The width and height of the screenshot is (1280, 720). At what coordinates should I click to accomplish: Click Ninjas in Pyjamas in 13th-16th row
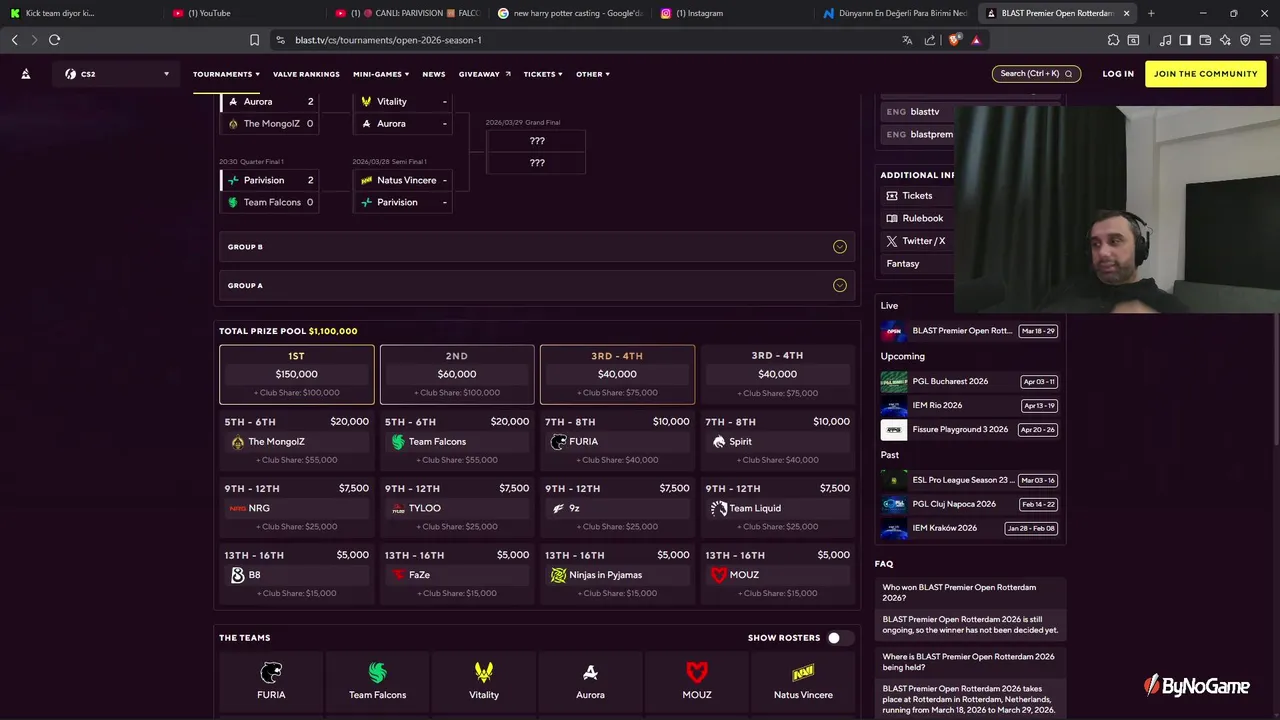point(617,575)
